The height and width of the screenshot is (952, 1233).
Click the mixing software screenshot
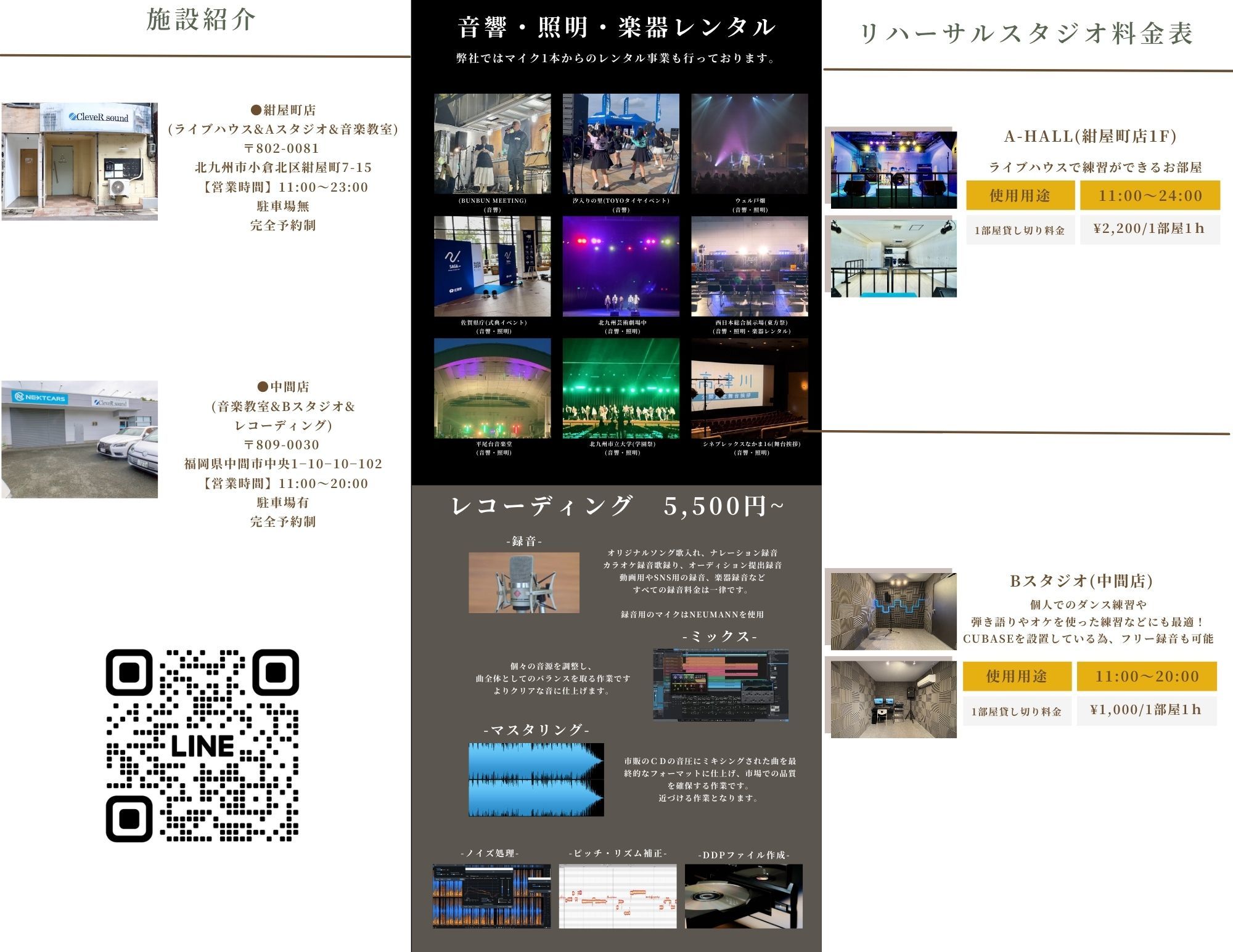coord(720,684)
